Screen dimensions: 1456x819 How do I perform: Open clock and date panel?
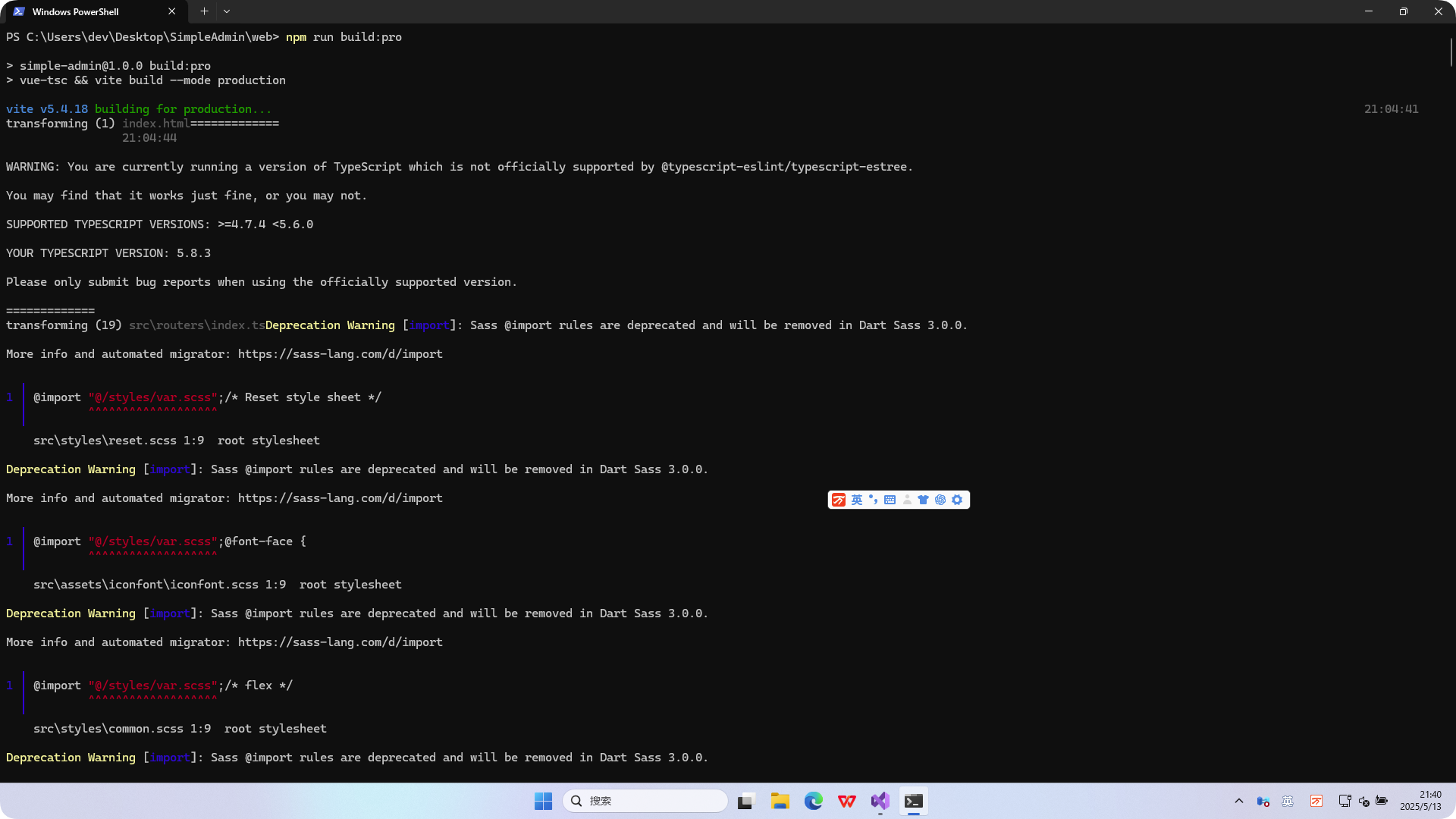point(1420,801)
